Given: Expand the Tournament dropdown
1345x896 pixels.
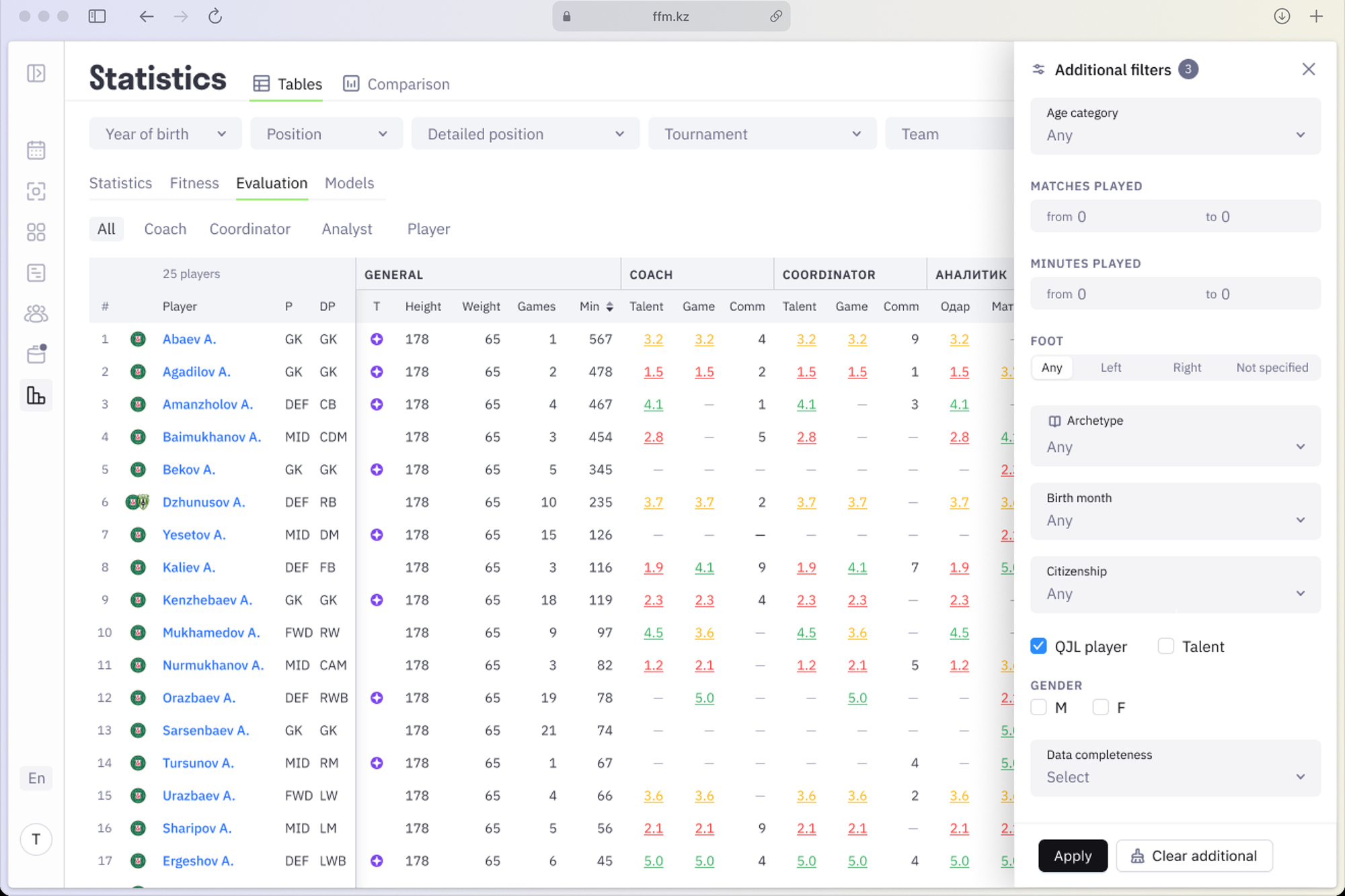Looking at the screenshot, I should (x=762, y=134).
